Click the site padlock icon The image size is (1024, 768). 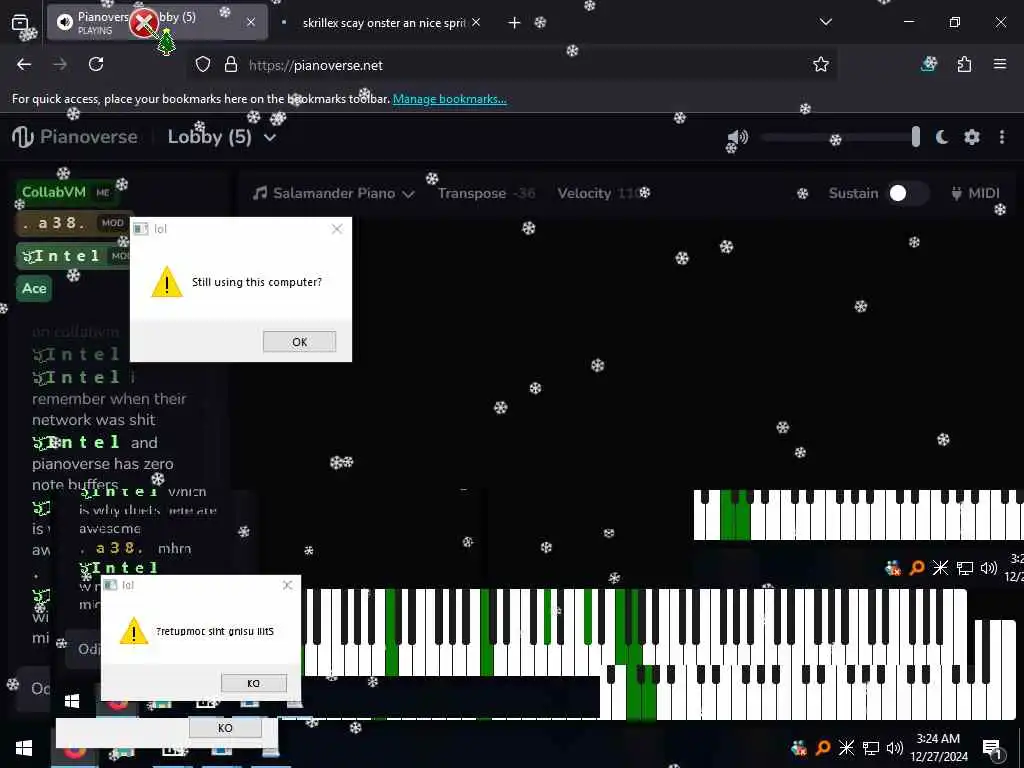point(231,65)
